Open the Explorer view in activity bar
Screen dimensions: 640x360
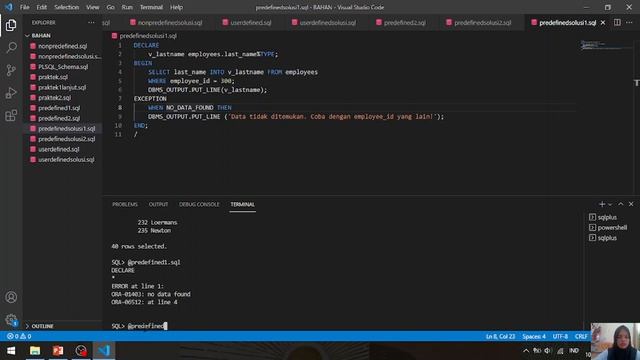(x=11, y=25)
